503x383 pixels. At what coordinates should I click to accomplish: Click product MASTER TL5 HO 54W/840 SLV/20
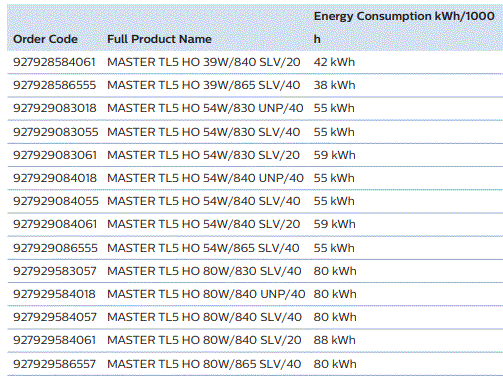pos(203,224)
